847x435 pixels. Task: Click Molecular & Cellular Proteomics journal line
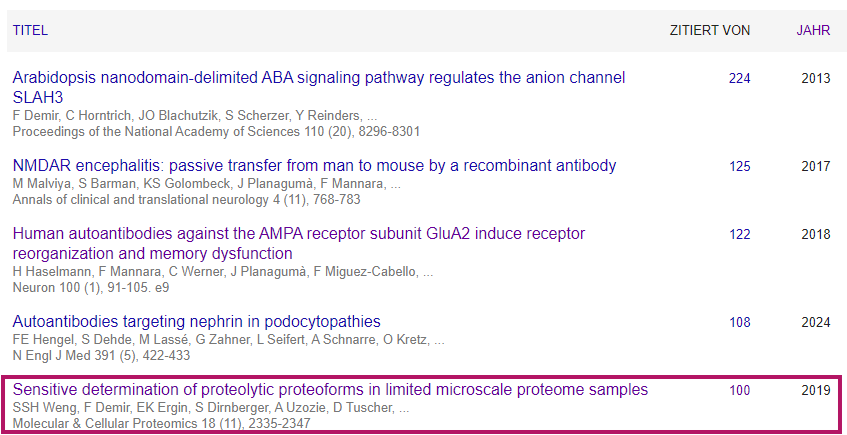(x=162, y=424)
